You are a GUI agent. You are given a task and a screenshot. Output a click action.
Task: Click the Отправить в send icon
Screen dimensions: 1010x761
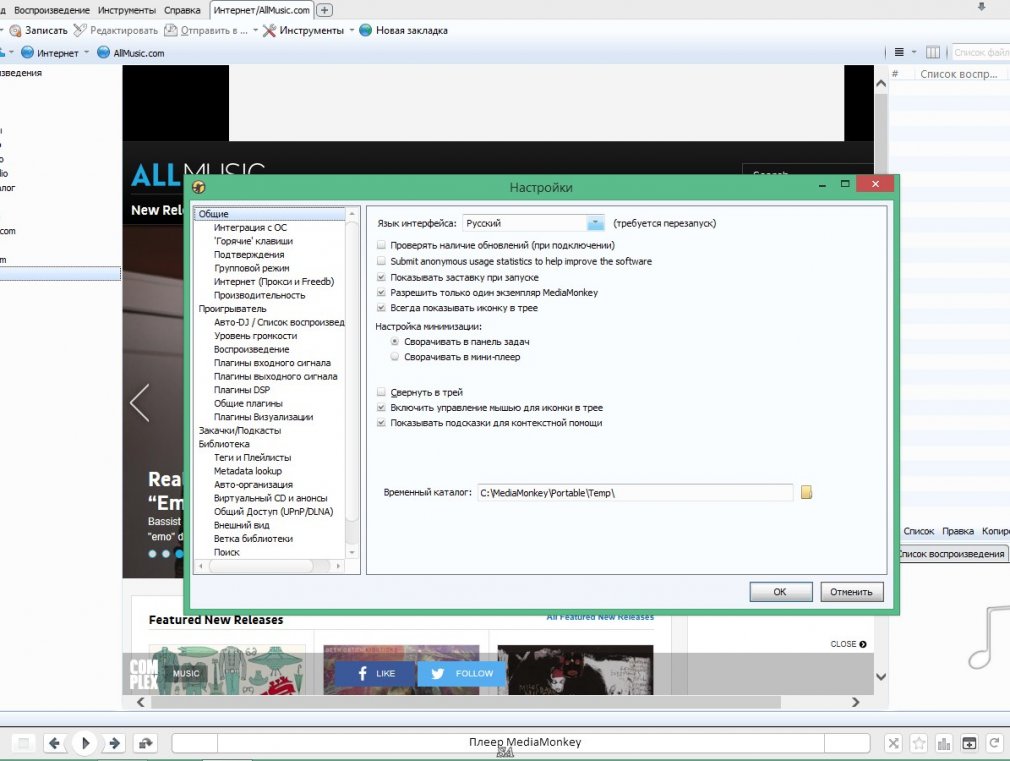point(171,30)
